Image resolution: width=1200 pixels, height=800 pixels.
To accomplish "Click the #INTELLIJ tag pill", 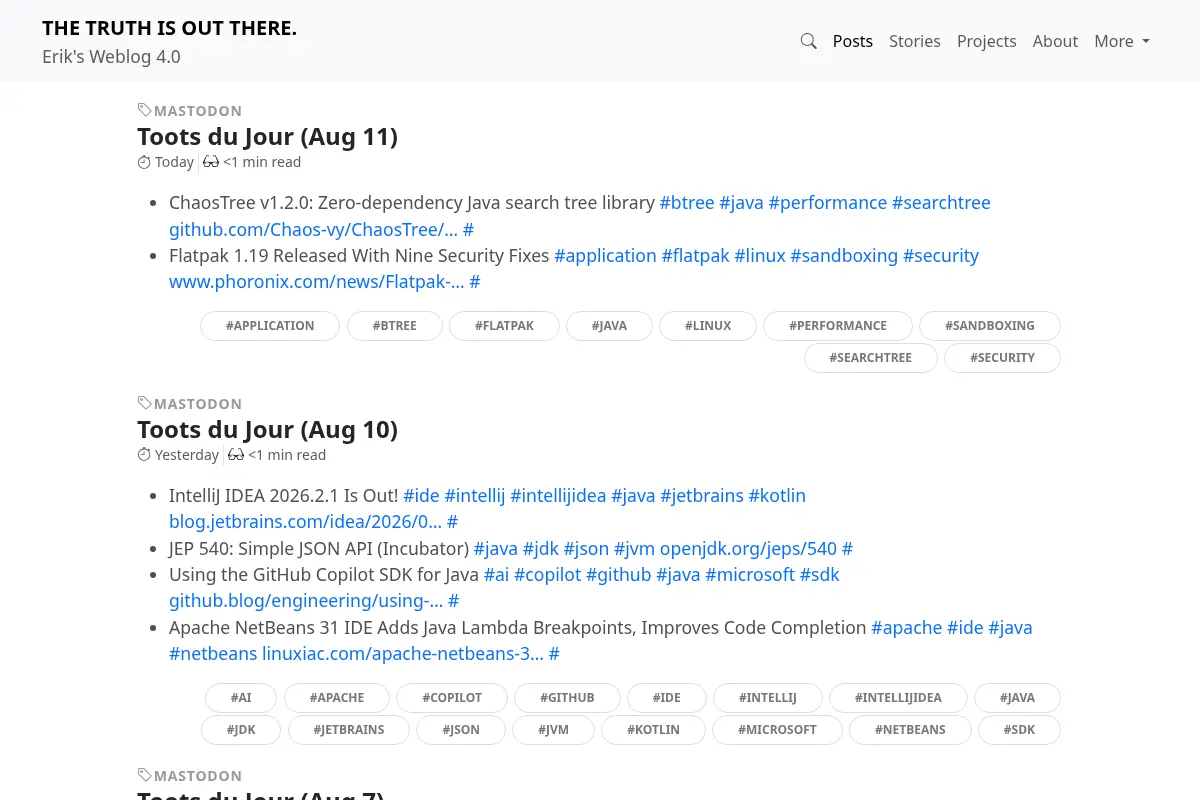I will [768, 698].
